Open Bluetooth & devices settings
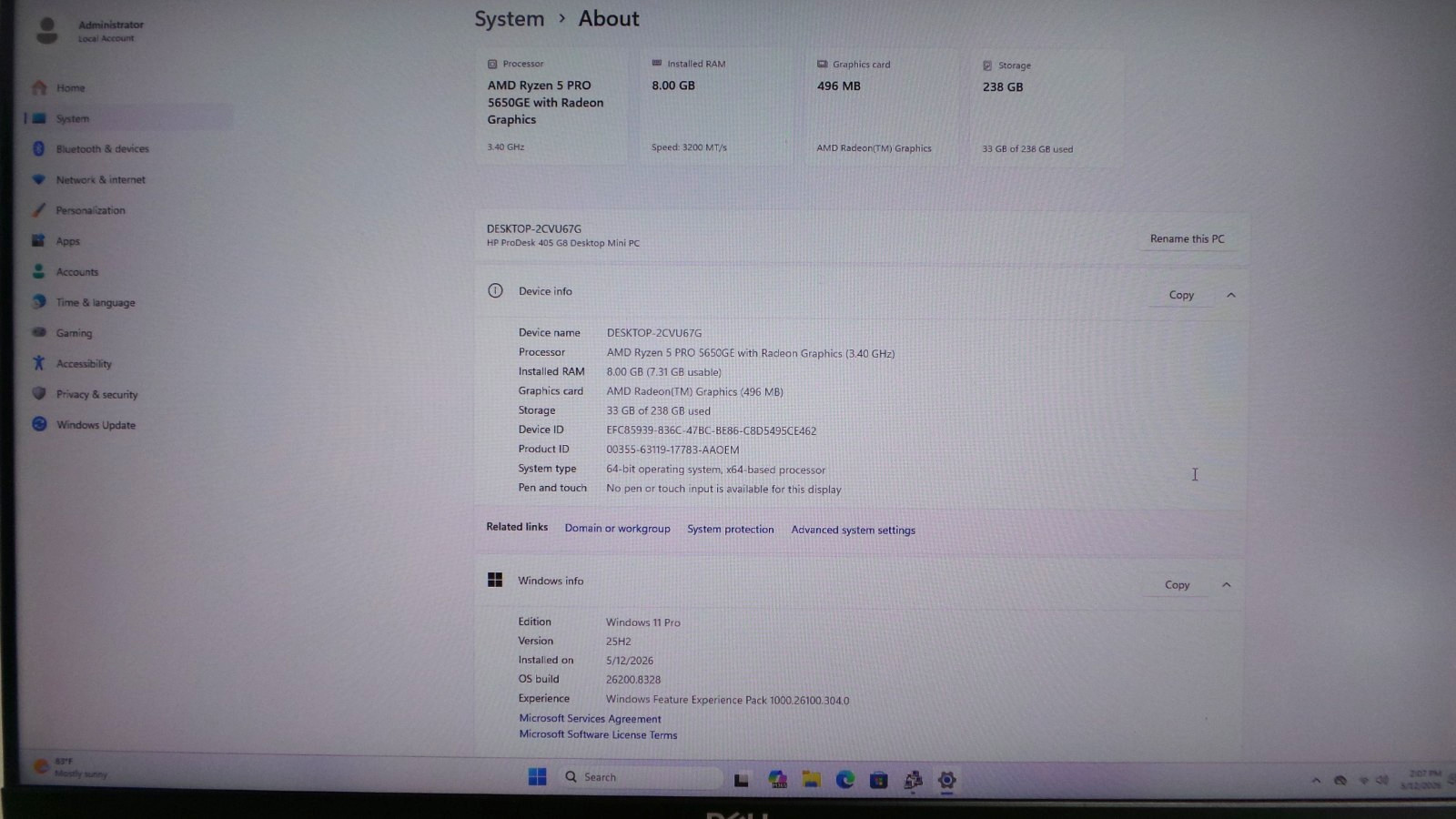This screenshot has height=819, width=1456. coord(102,149)
